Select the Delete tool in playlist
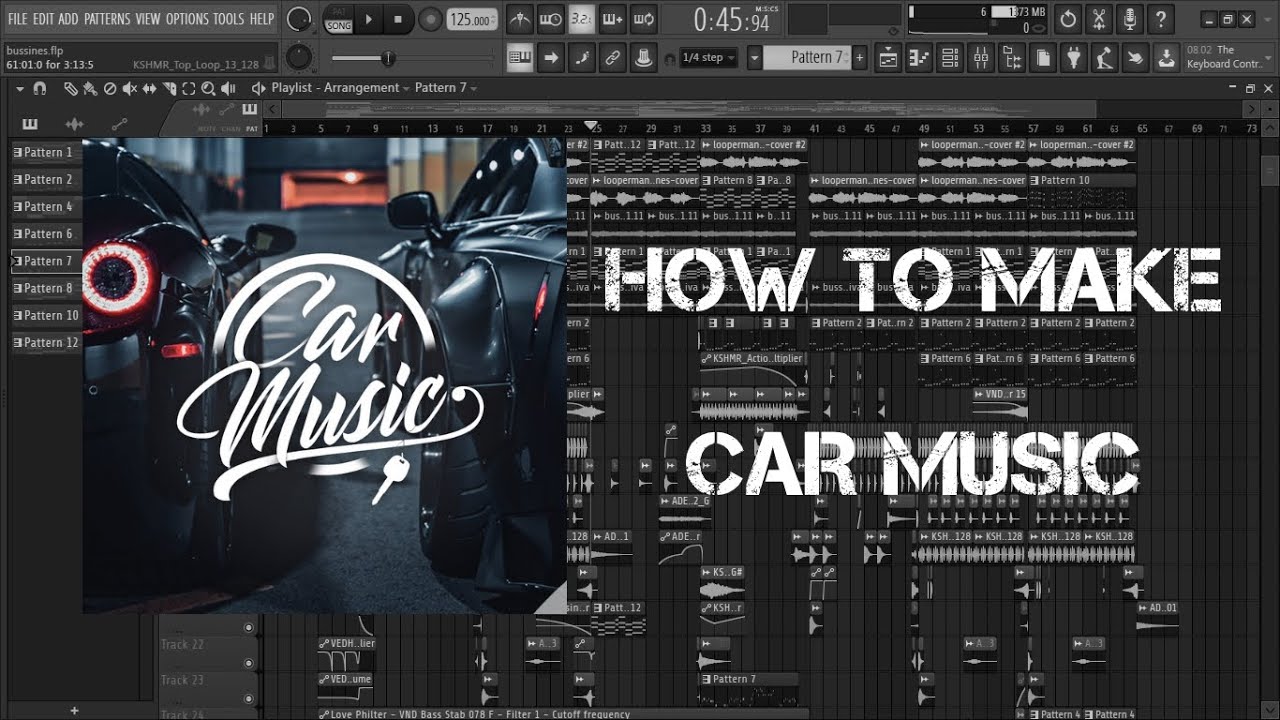Screen dimensions: 1280x720 tap(109, 88)
